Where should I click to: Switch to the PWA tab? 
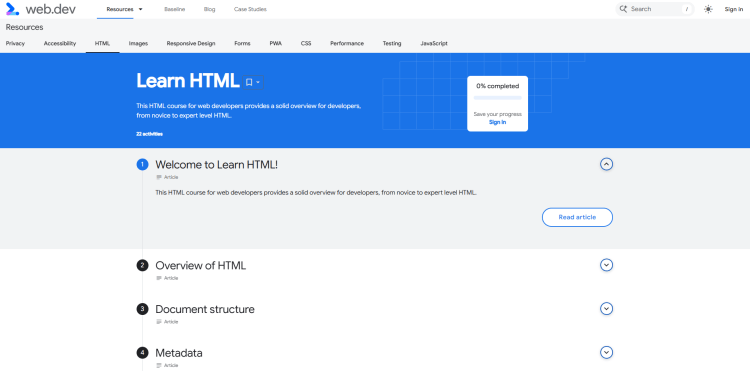pyautogui.click(x=276, y=44)
